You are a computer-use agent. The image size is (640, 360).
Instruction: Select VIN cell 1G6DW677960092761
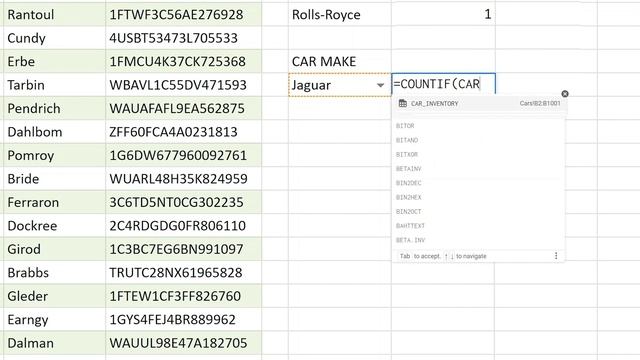point(184,155)
